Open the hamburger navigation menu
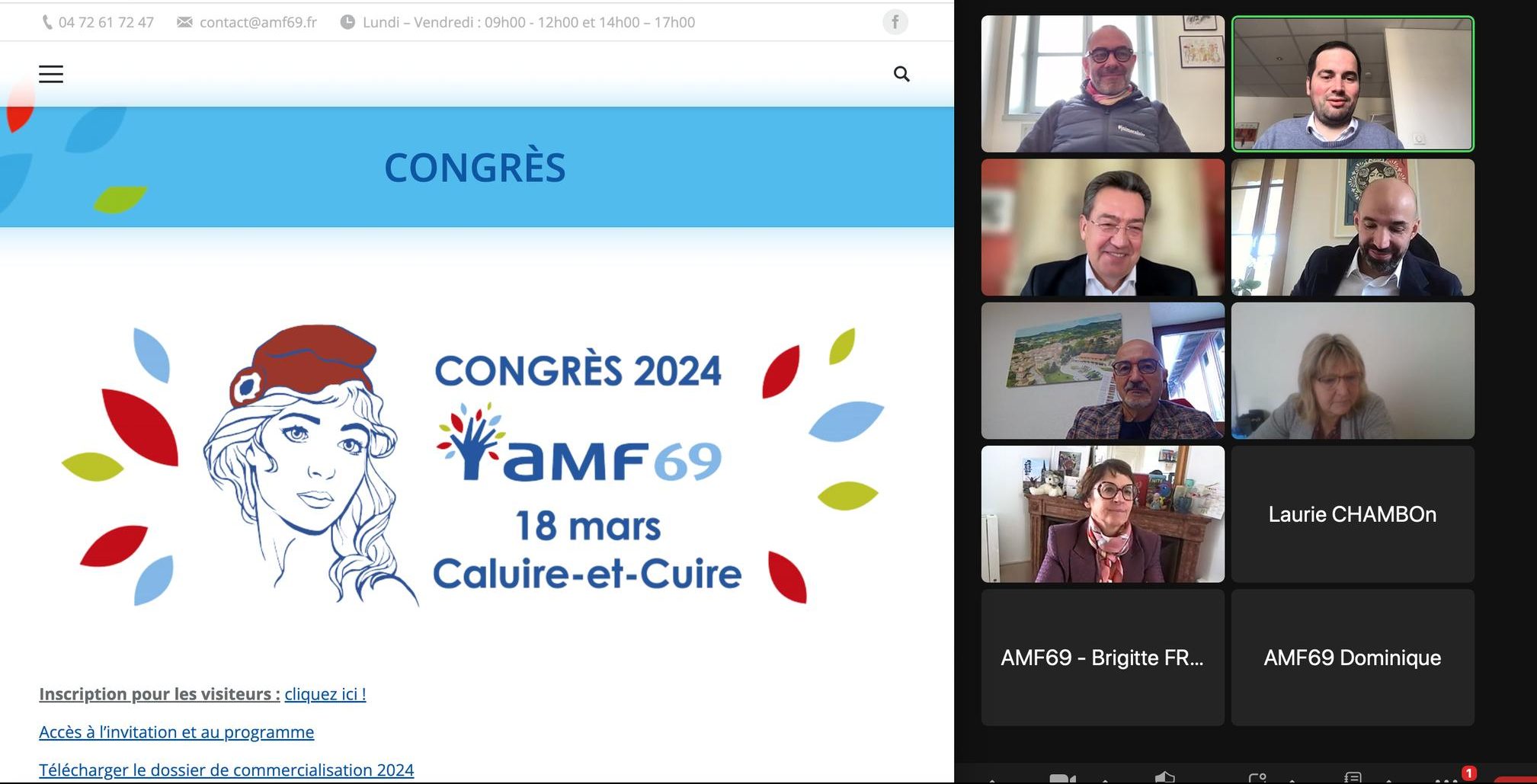Viewport: 1537px width, 784px height. click(x=51, y=74)
